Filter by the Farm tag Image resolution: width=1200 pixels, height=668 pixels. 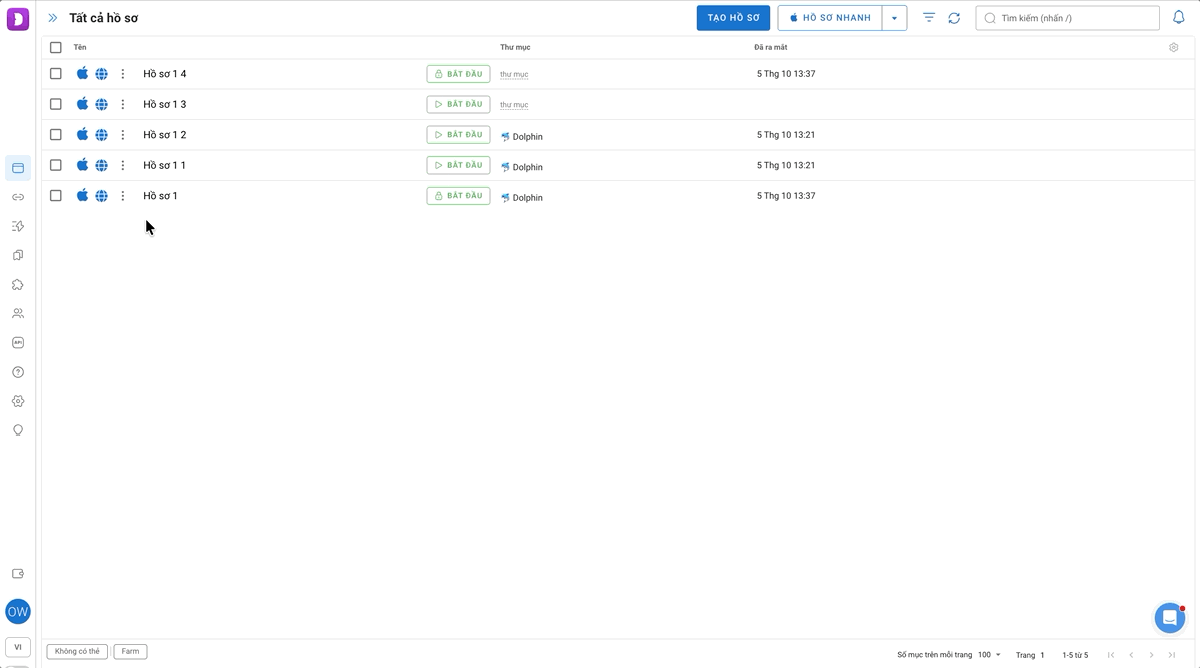pos(131,652)
